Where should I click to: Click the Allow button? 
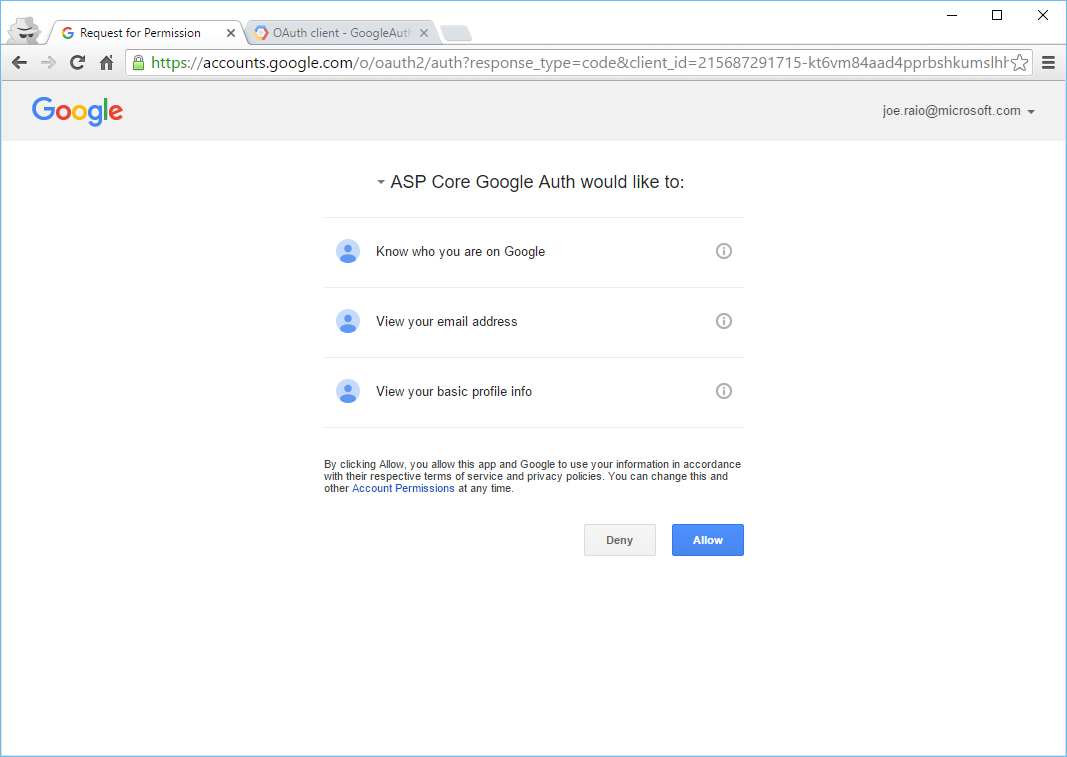click(708, 540)
